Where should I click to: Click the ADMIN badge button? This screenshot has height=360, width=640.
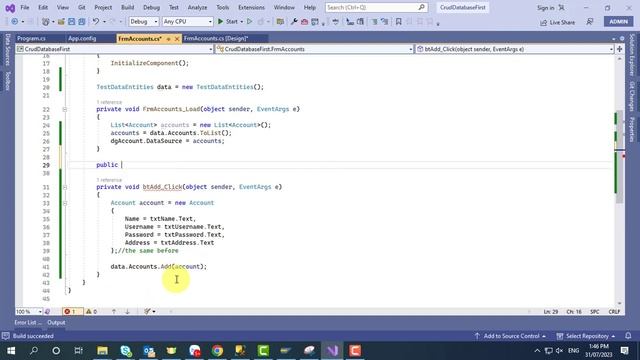pos(618,22)
